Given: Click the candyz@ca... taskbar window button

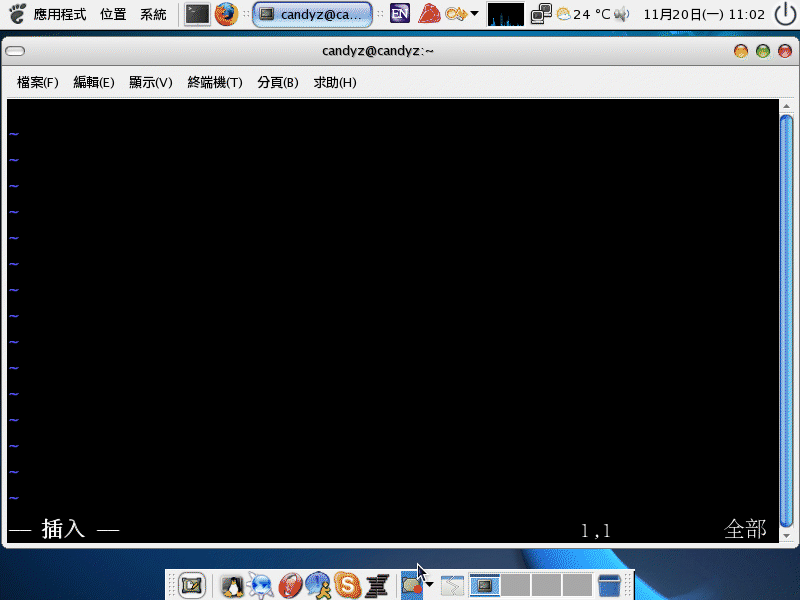Looking at the screenshot, I should coord(311,14).
